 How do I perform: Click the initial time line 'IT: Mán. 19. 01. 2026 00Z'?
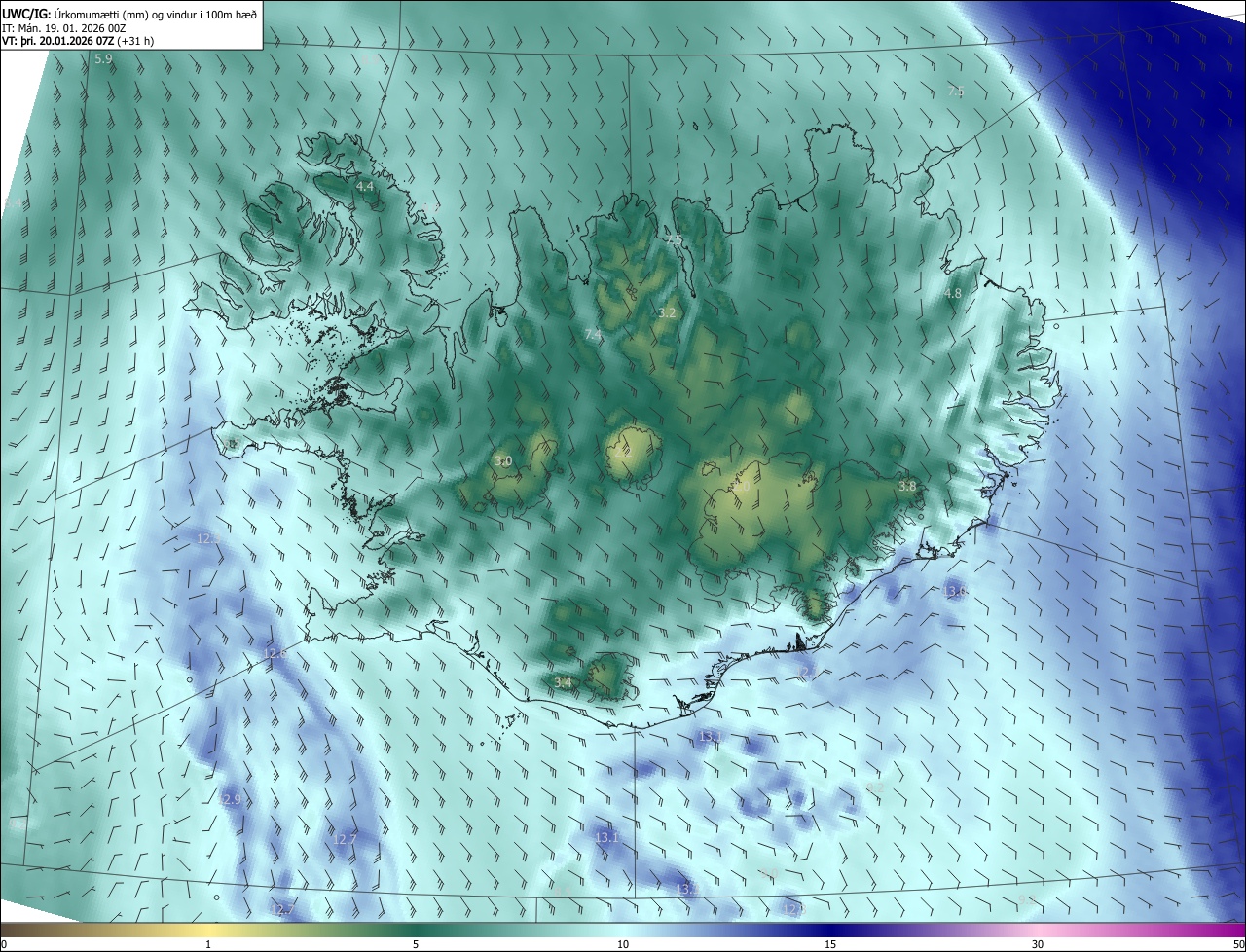pos(64,27)
